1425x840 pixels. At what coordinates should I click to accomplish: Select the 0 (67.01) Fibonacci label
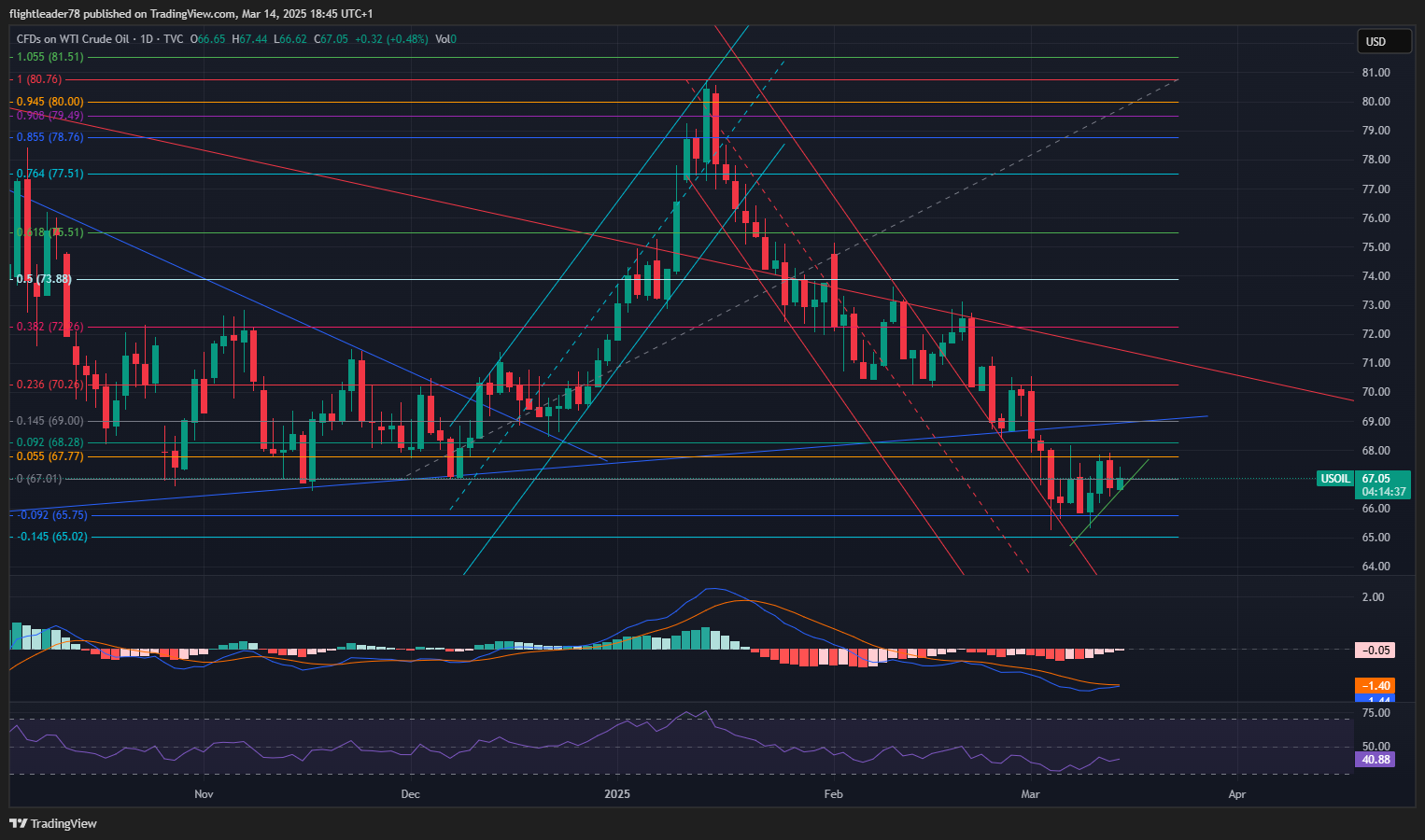39,479
